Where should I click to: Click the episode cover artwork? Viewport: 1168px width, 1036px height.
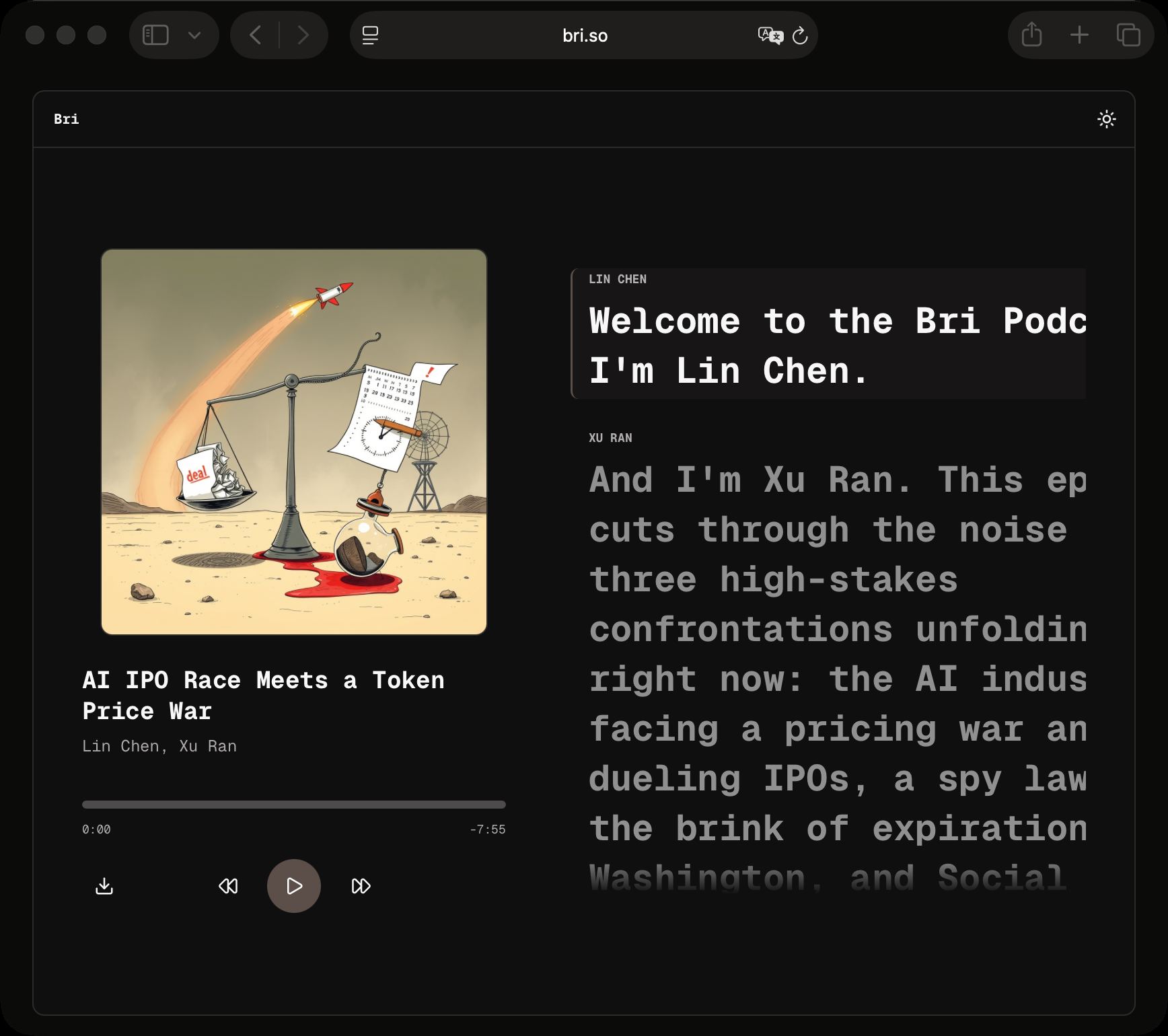pos(294,442)
